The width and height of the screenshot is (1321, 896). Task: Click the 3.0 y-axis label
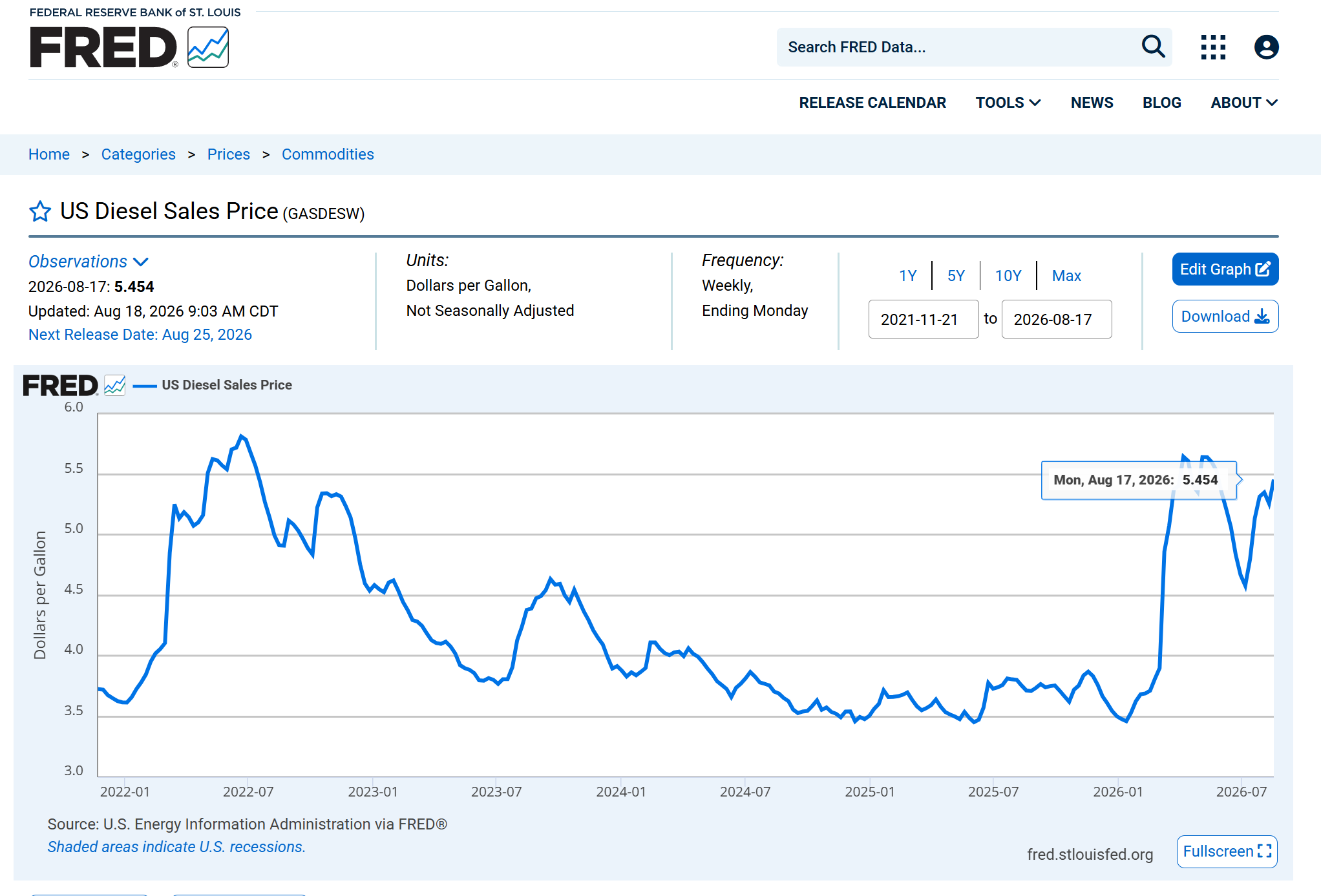coord(74,771)
